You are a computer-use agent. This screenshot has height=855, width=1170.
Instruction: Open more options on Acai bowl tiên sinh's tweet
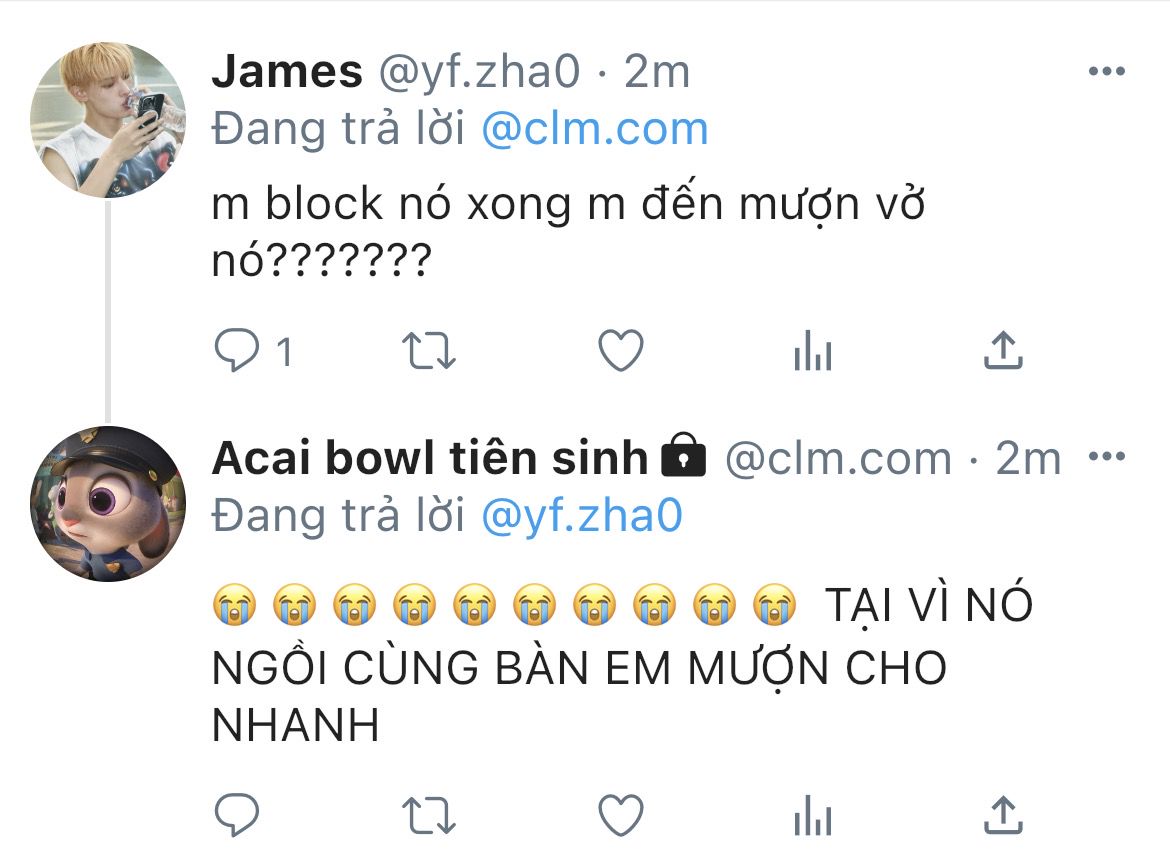(x=1107, y=456)
